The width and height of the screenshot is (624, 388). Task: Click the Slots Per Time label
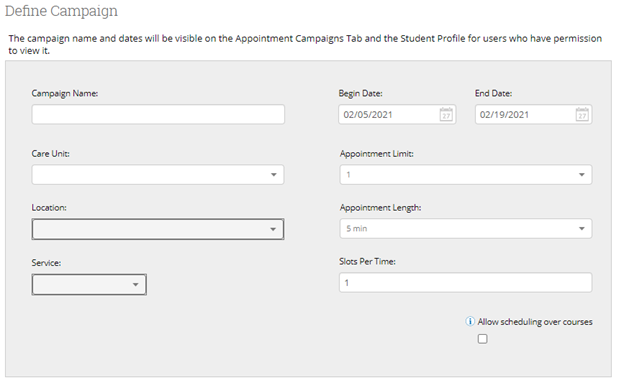click(x=367, y=261)
